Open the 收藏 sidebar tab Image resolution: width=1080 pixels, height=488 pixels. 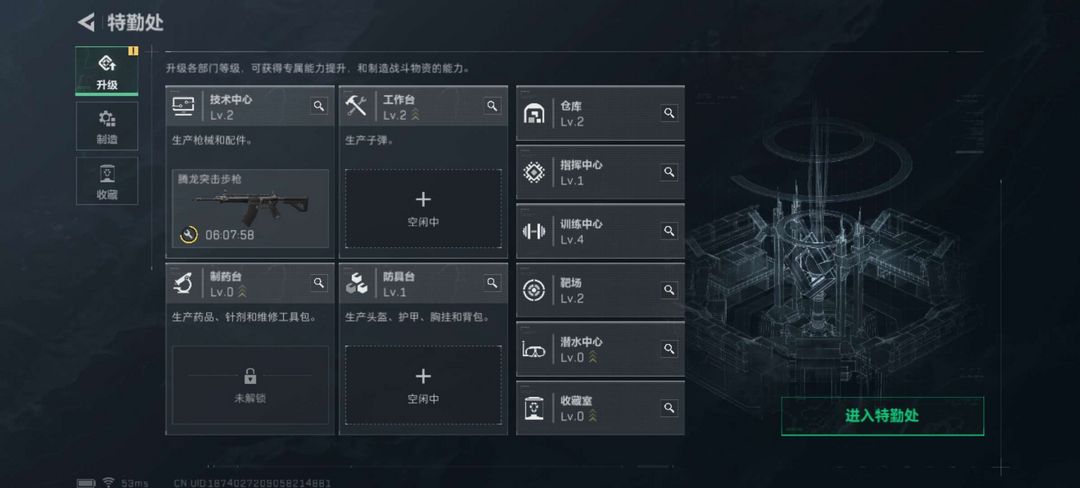pyautogui.click(x=107, y=181)
